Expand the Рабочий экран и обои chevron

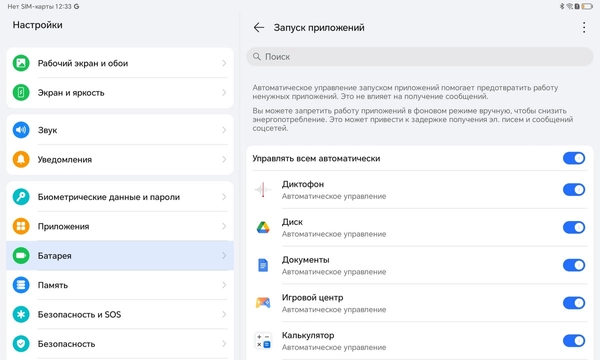click(224, 63)
